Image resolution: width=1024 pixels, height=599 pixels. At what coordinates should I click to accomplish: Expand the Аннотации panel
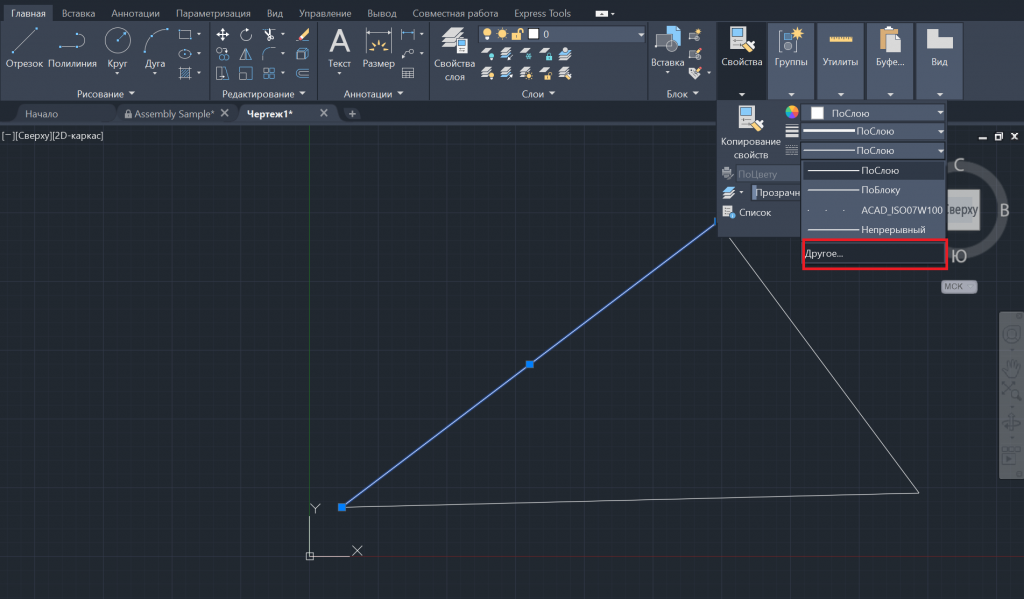(x=374, y=94)
